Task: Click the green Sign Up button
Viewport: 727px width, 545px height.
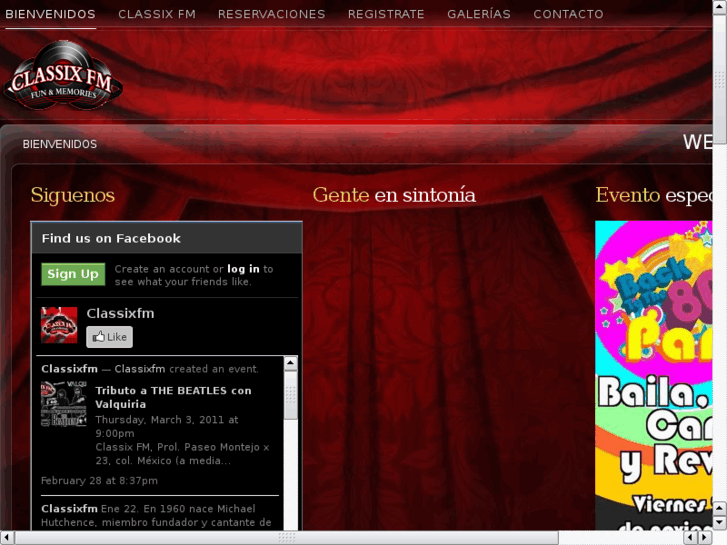Action: 73,274
